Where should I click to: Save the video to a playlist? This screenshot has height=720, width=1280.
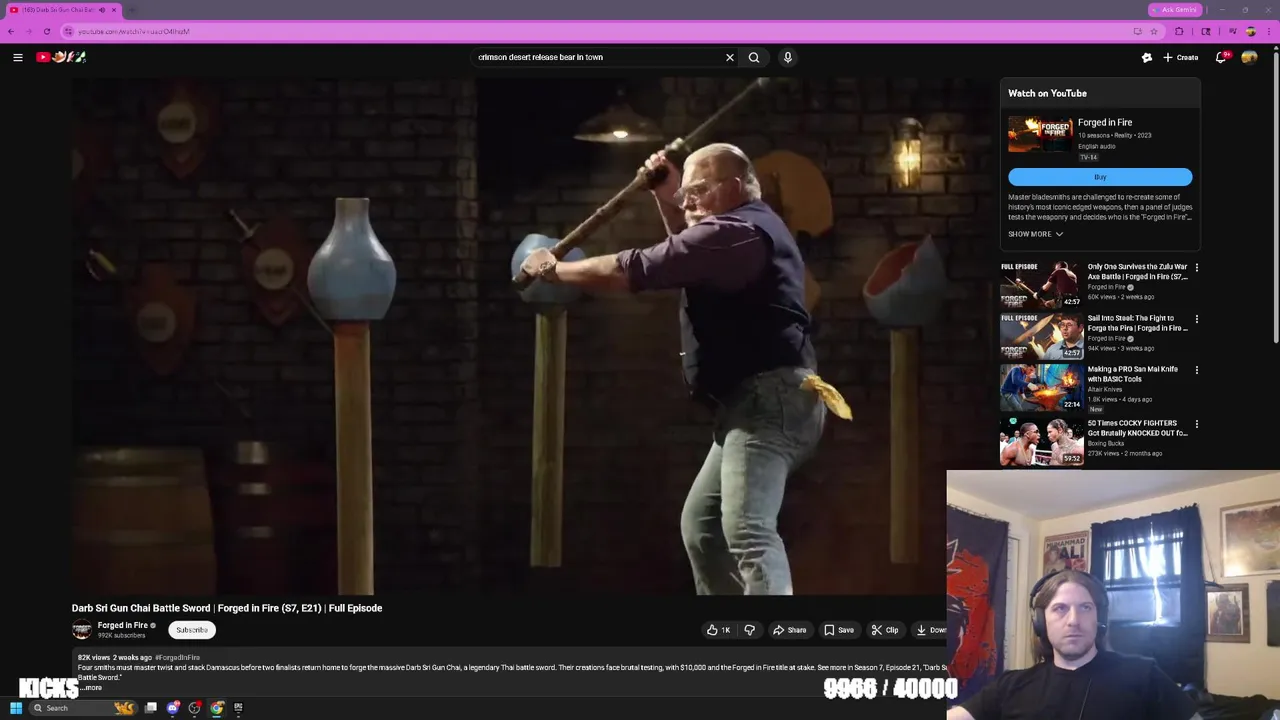tap(839, 630)
